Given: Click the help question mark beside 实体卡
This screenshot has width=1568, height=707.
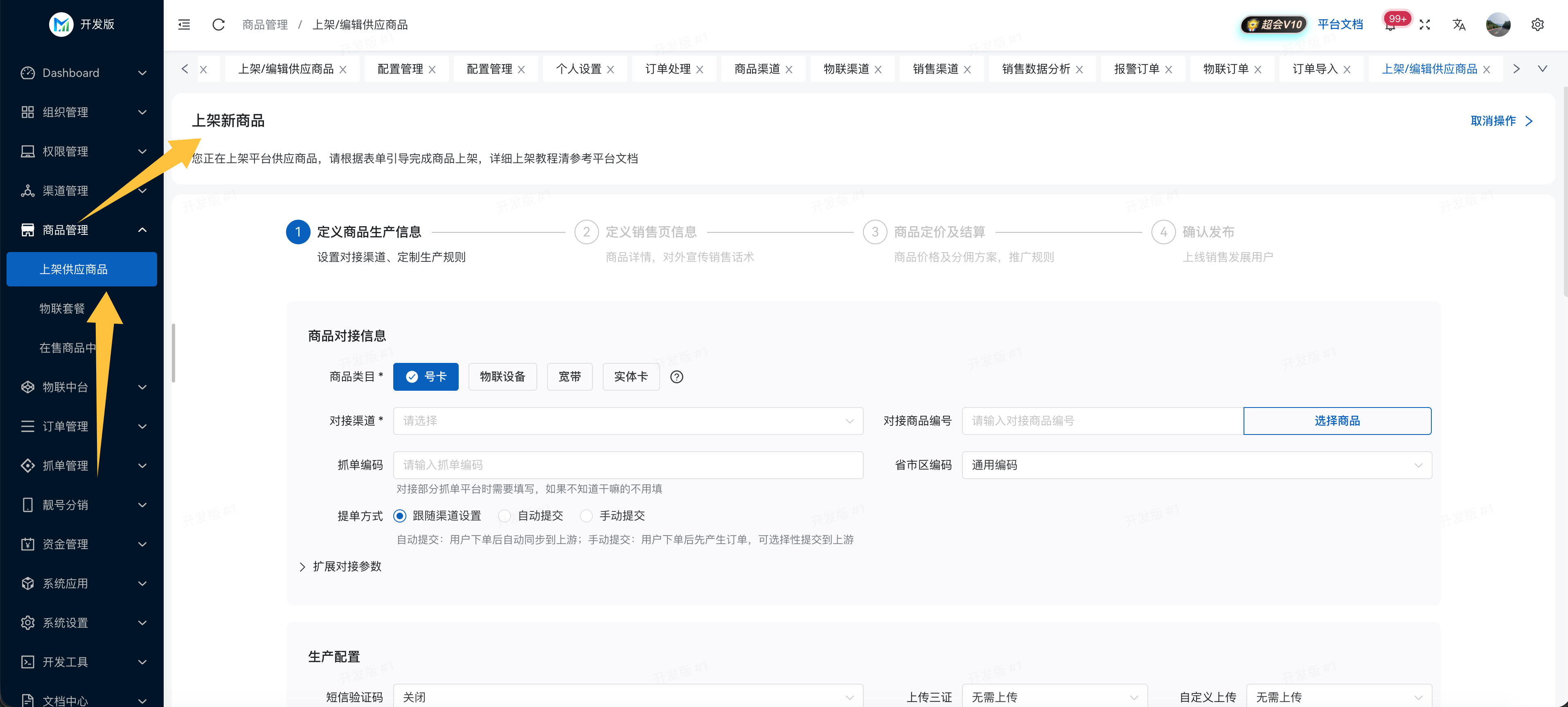Looking at the screenshot, I should coord(676,377).
